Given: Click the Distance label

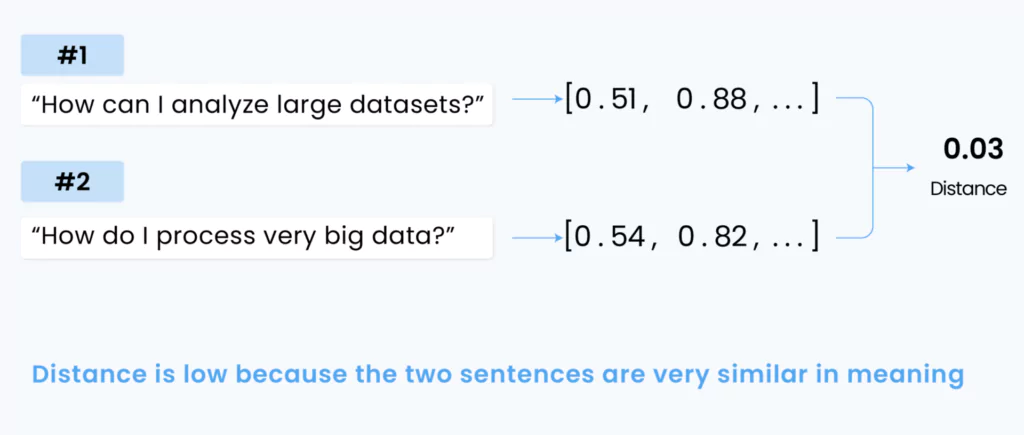Looking at the screenshot, I should click(x=968, y=189).
